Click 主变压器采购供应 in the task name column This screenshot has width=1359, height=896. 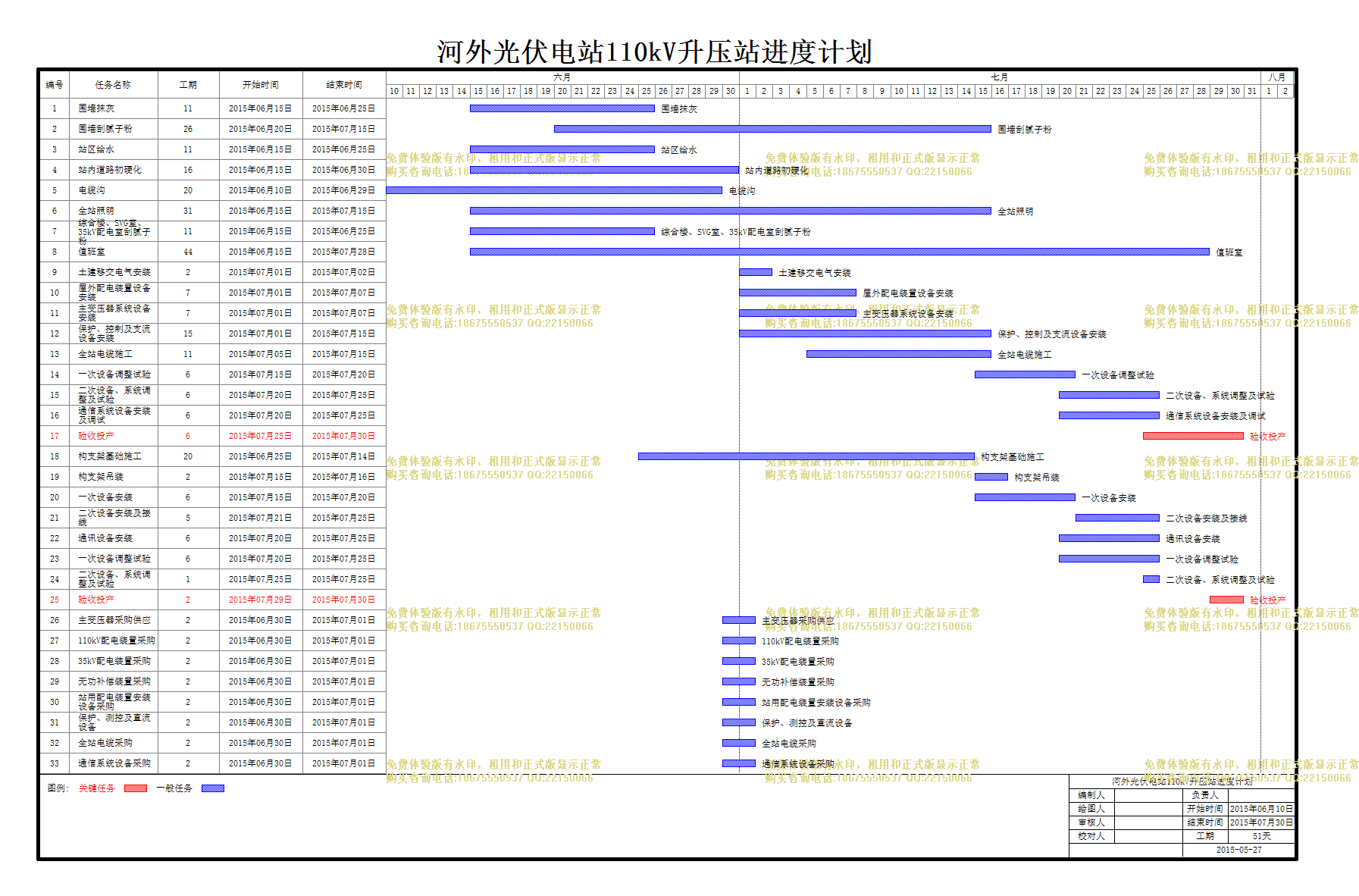click(114, 620)
